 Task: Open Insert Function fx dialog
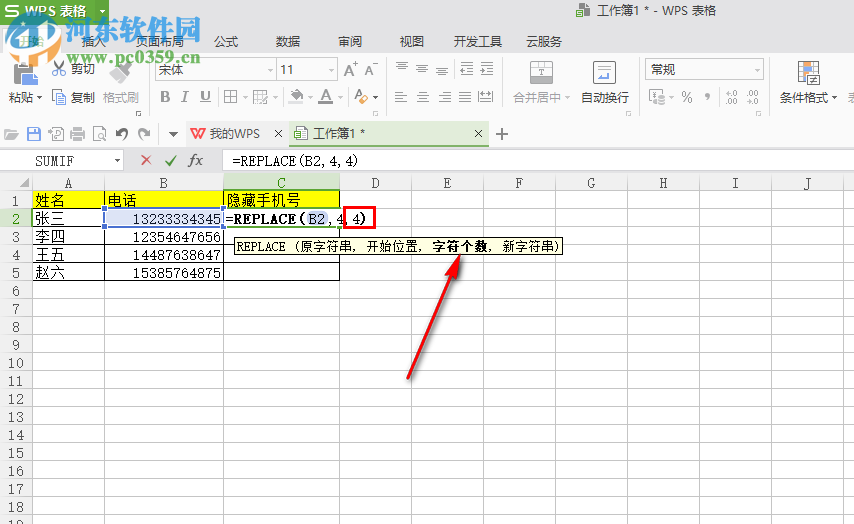(196, 160)
